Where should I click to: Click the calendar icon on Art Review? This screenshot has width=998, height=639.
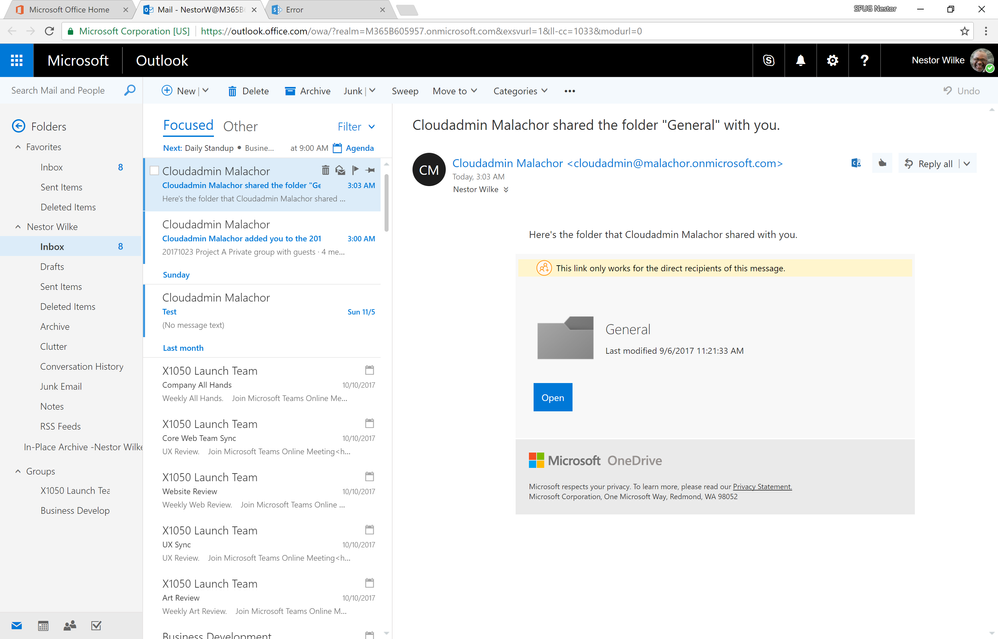[x=369, y=582]
